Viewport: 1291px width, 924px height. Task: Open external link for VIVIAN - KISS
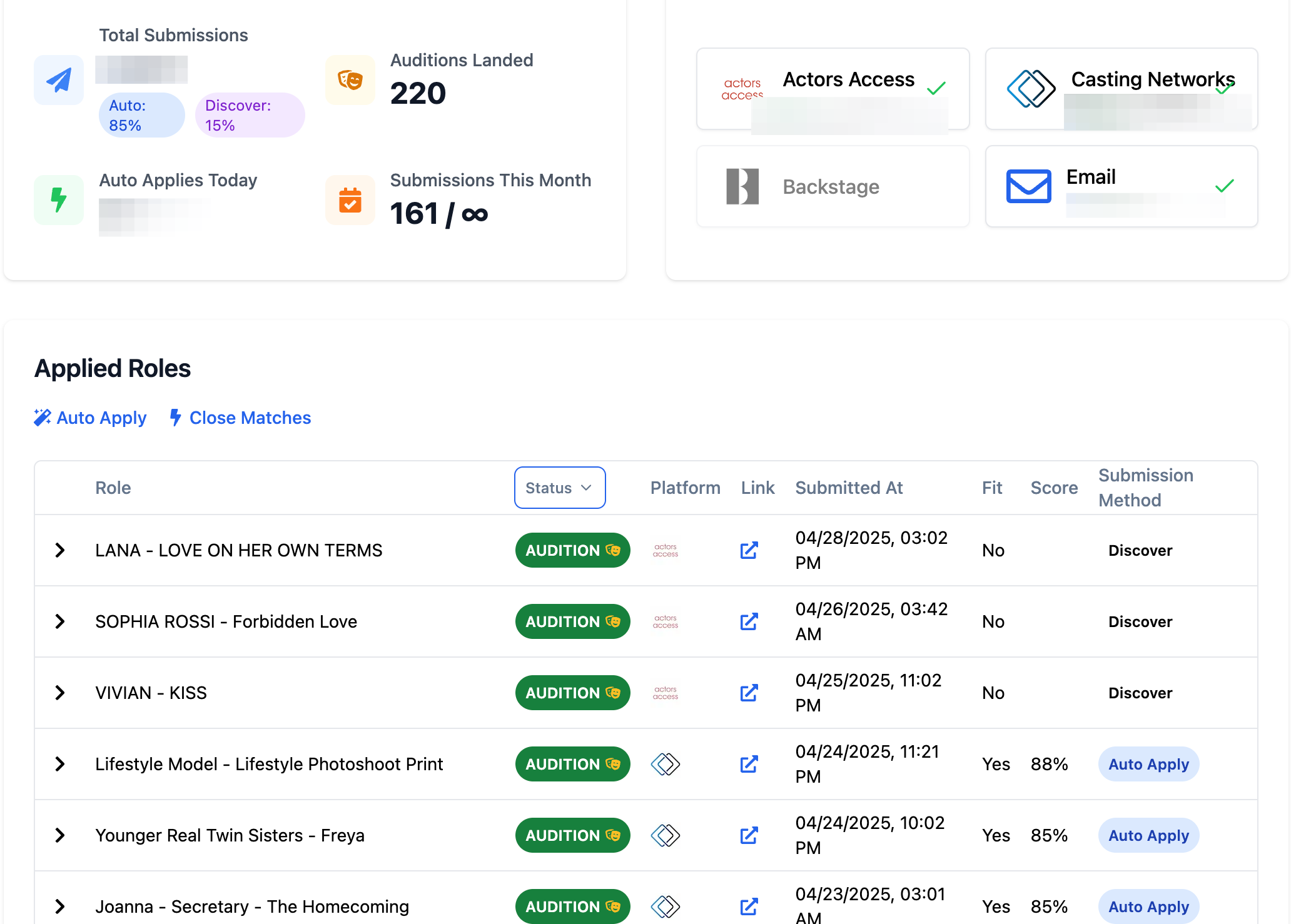click(x=749, y=693)
